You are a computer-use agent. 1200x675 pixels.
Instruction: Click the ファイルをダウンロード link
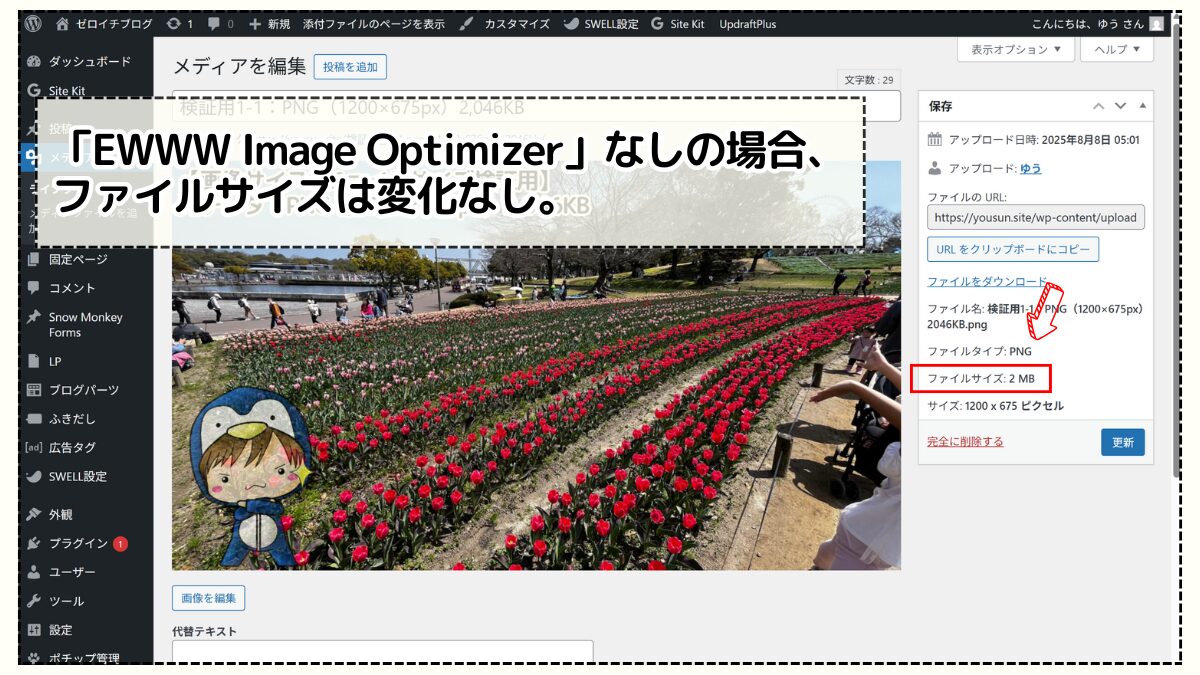pyautogui.click(x=987, y=282)
